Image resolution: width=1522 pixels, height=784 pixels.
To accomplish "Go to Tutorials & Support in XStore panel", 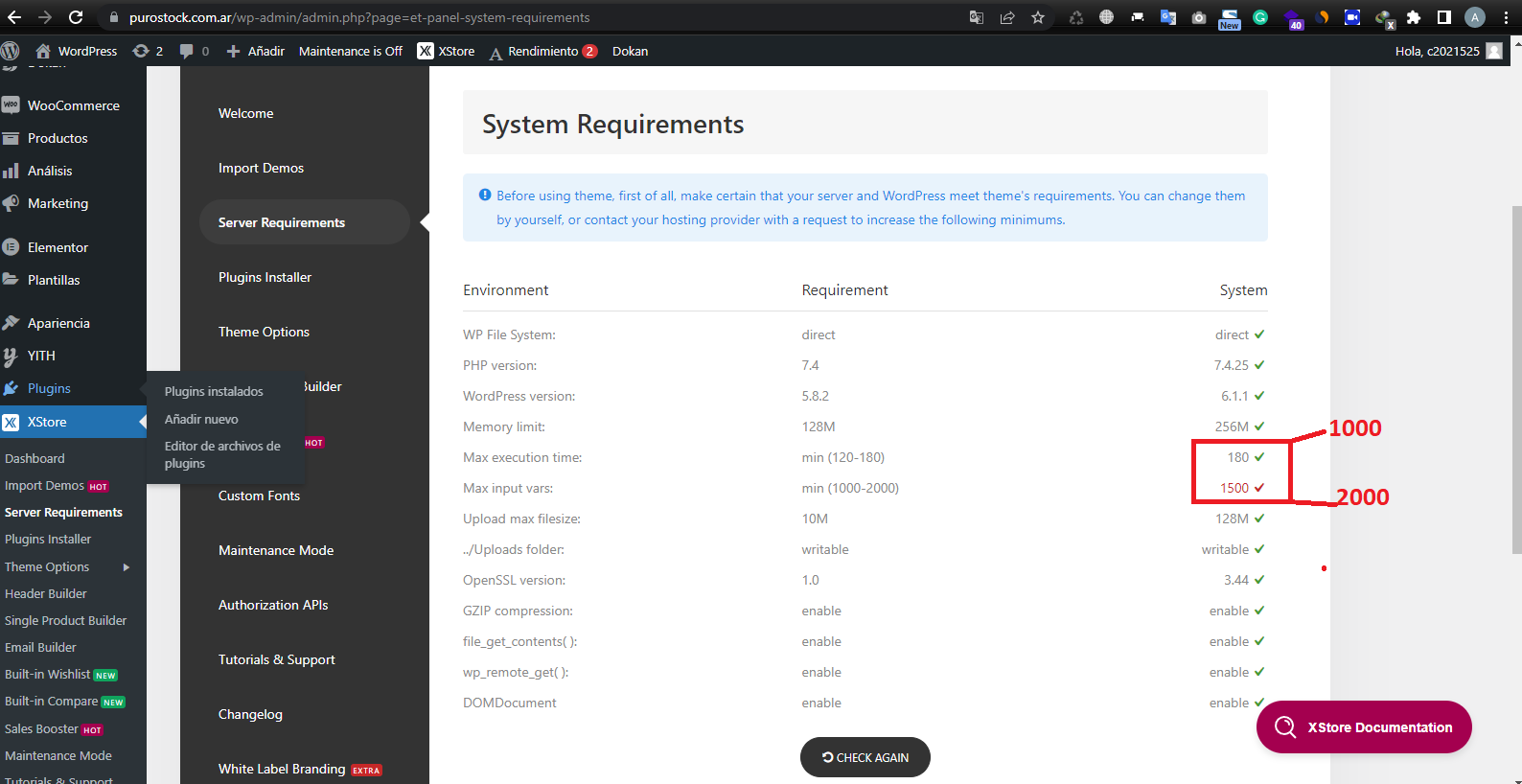I will click(277, 659).
